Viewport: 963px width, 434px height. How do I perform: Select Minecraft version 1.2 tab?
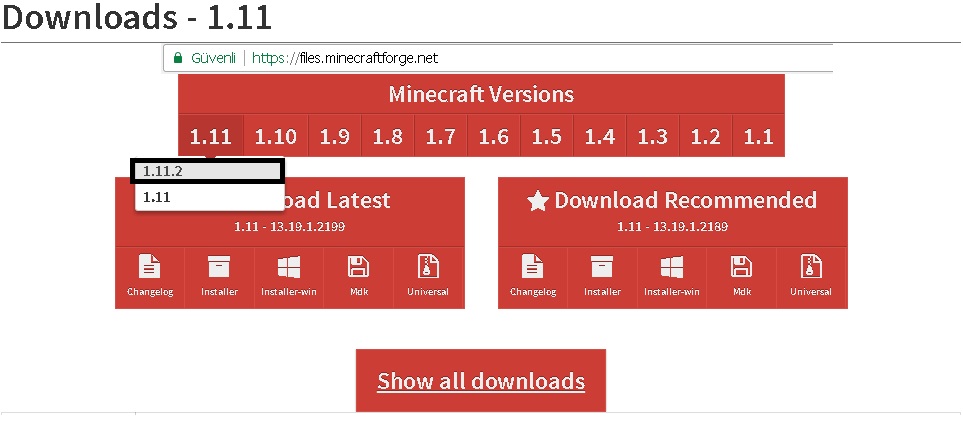click(x=705, y=136)
